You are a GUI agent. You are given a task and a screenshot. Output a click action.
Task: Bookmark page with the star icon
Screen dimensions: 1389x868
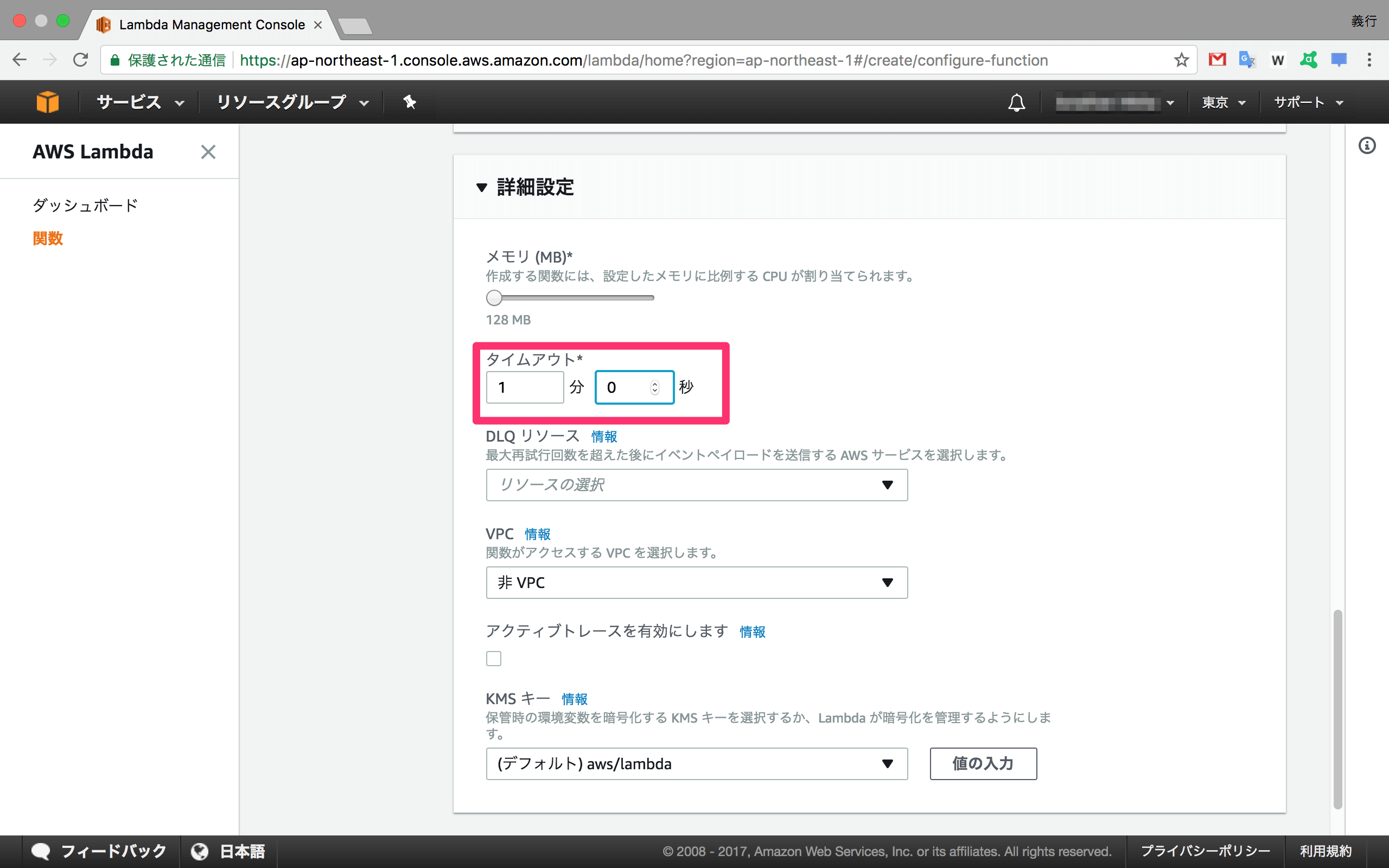tap(1181, 60)
